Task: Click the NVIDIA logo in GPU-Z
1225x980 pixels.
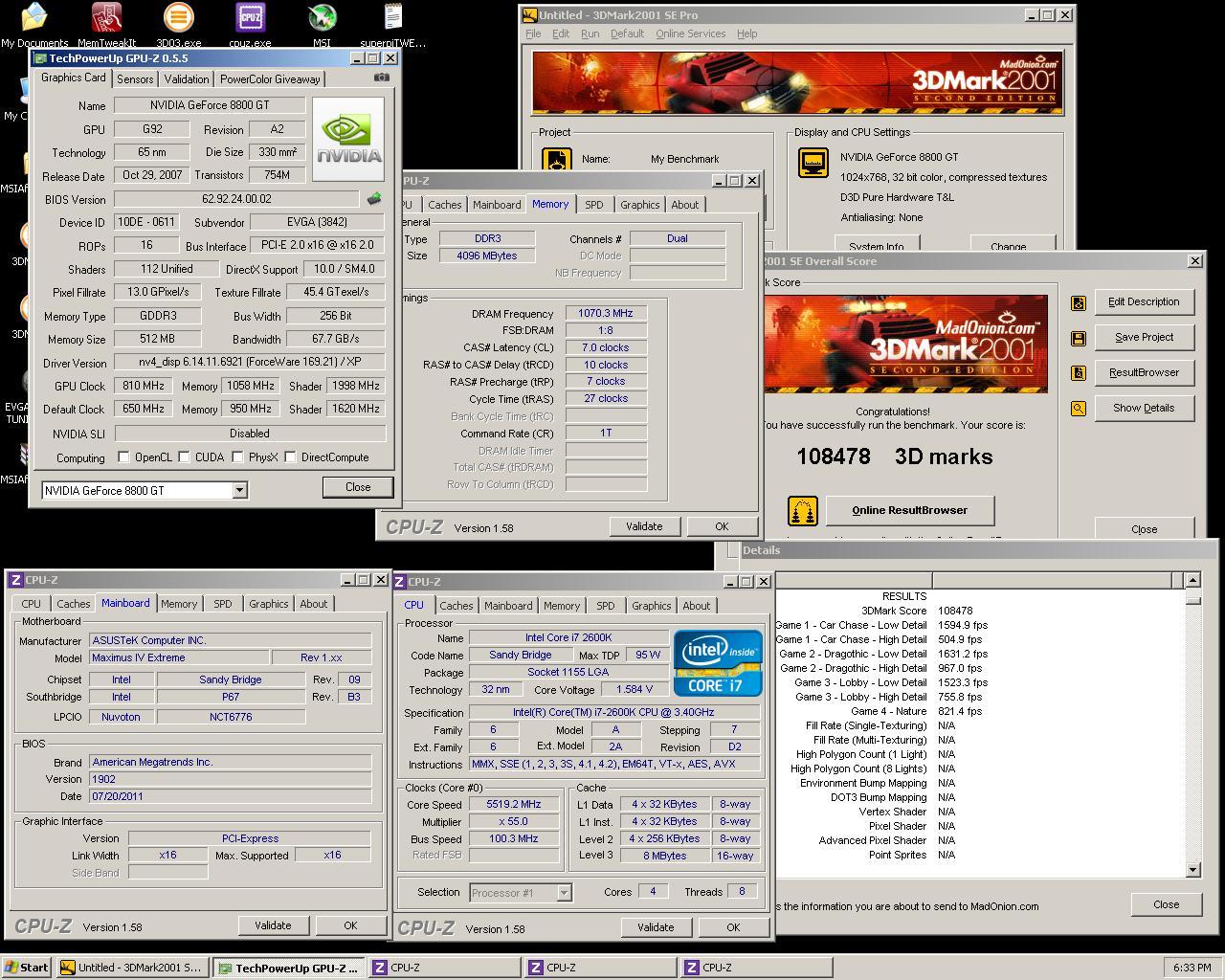Action: 348,139
